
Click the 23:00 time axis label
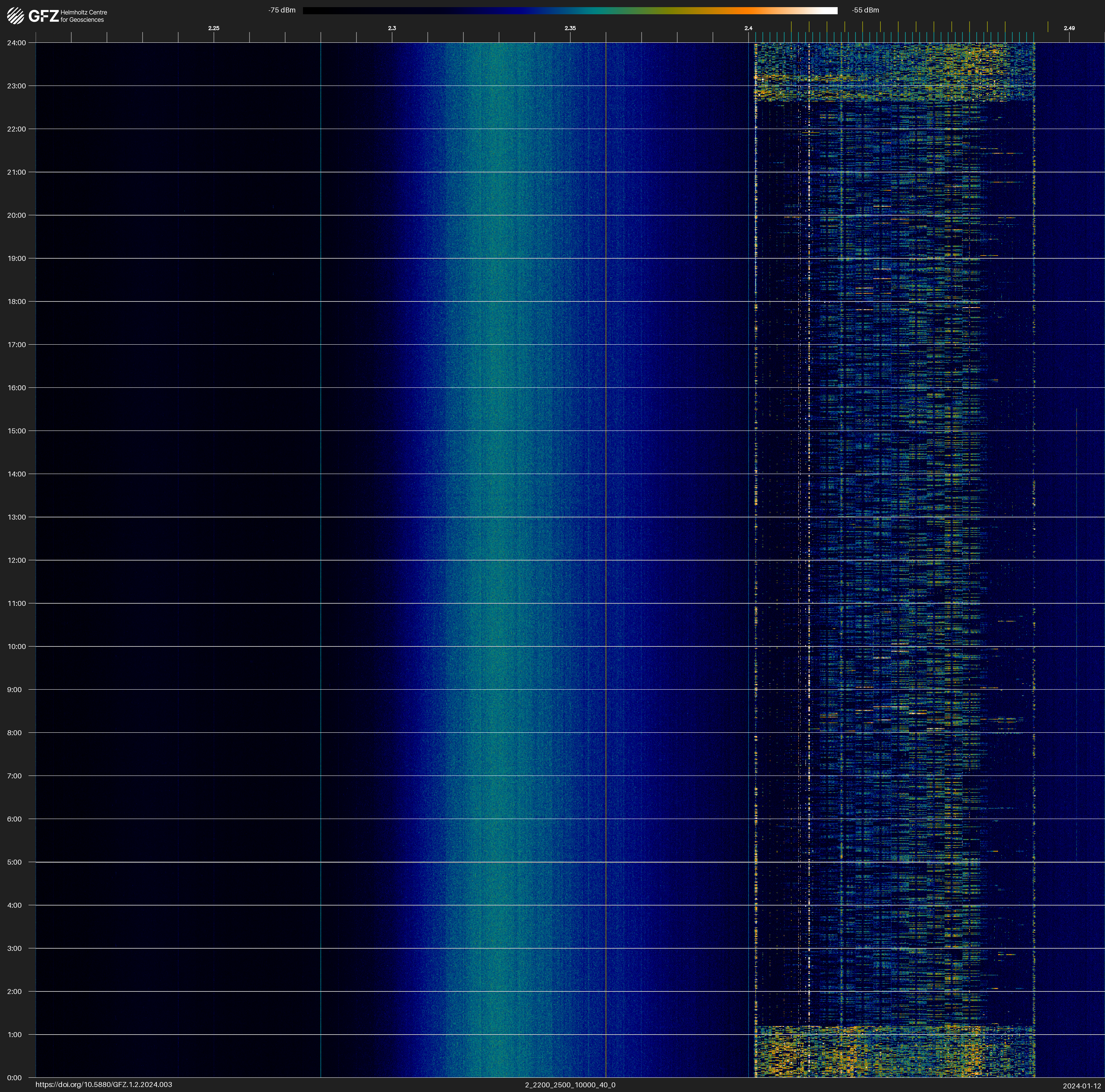pos(17,86)
